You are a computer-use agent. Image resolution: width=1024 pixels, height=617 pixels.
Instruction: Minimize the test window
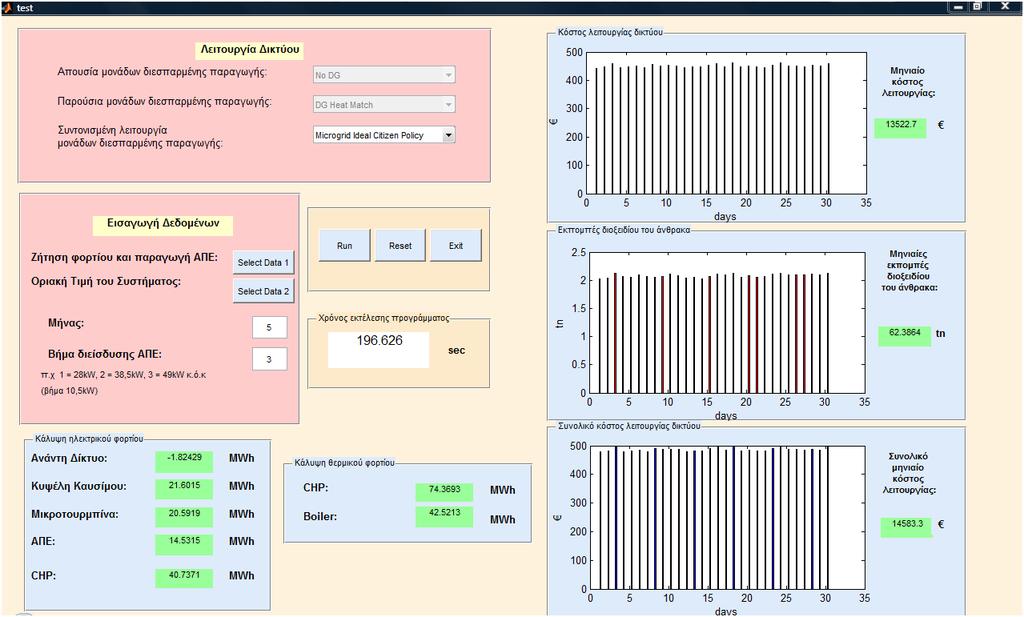958,7
